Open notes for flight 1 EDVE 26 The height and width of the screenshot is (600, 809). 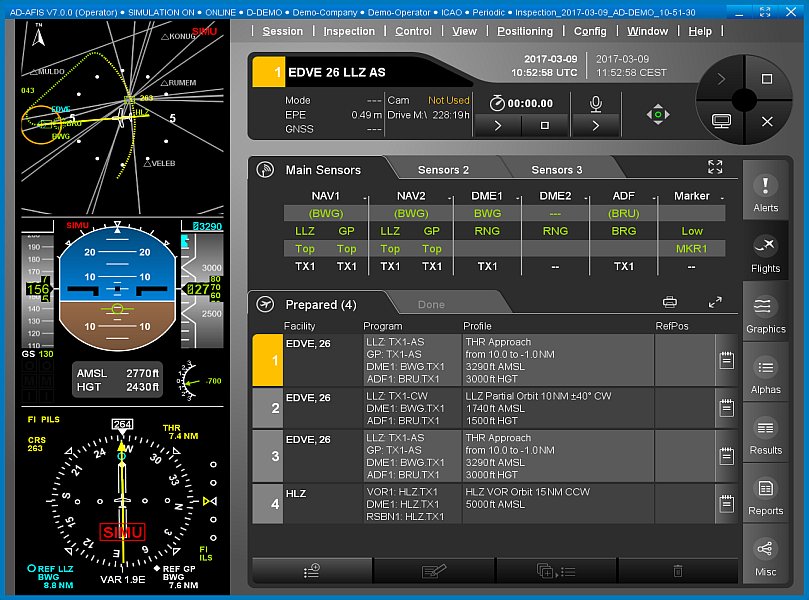point(726,360)
